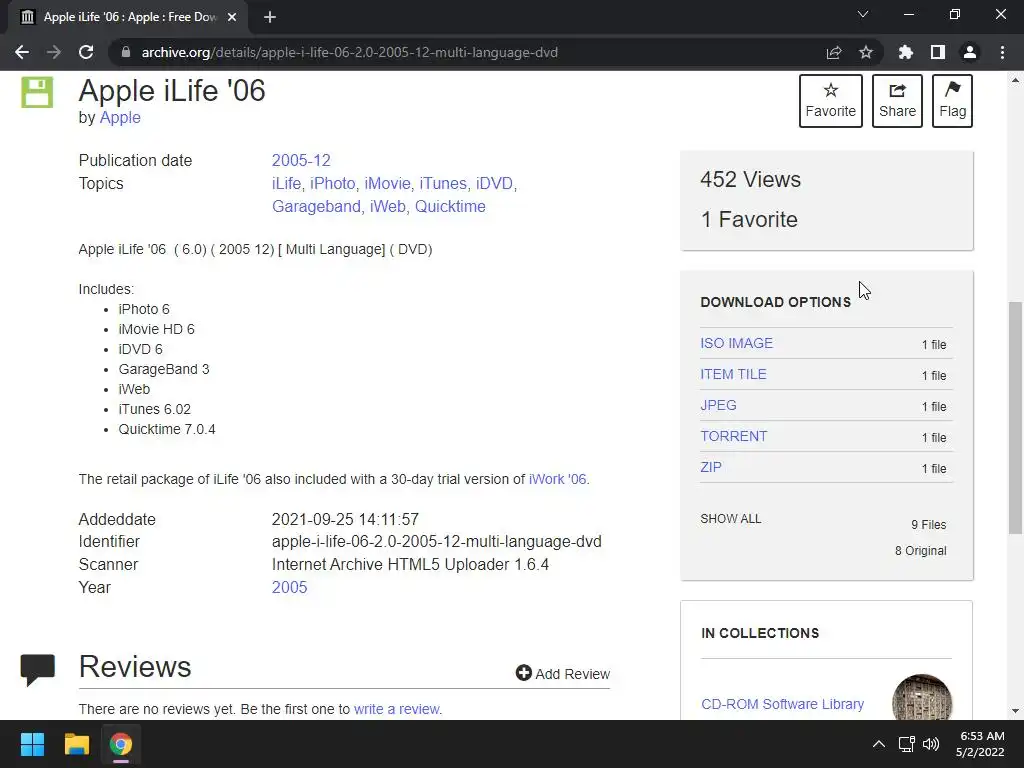Click SHOW ALL download files
This screenshot has width=1024, height=768.
(x=731, y=519)
